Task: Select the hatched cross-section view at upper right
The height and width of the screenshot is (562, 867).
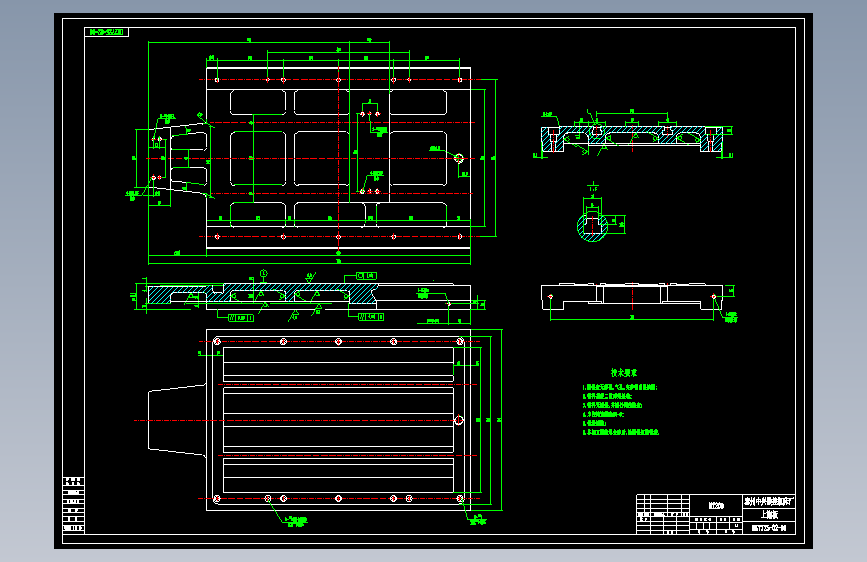Action: point(632,139)
